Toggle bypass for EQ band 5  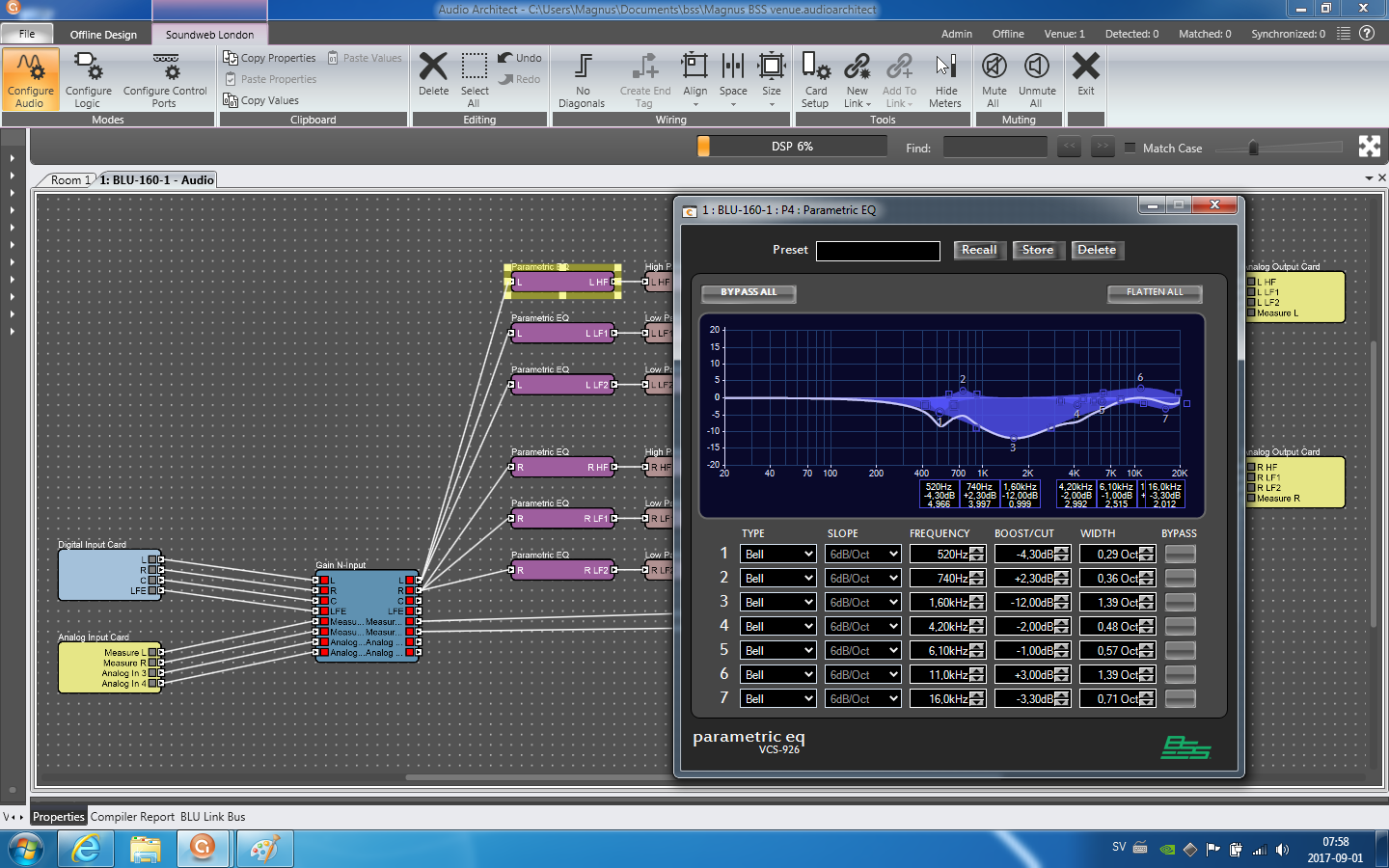pos(1180,650)
